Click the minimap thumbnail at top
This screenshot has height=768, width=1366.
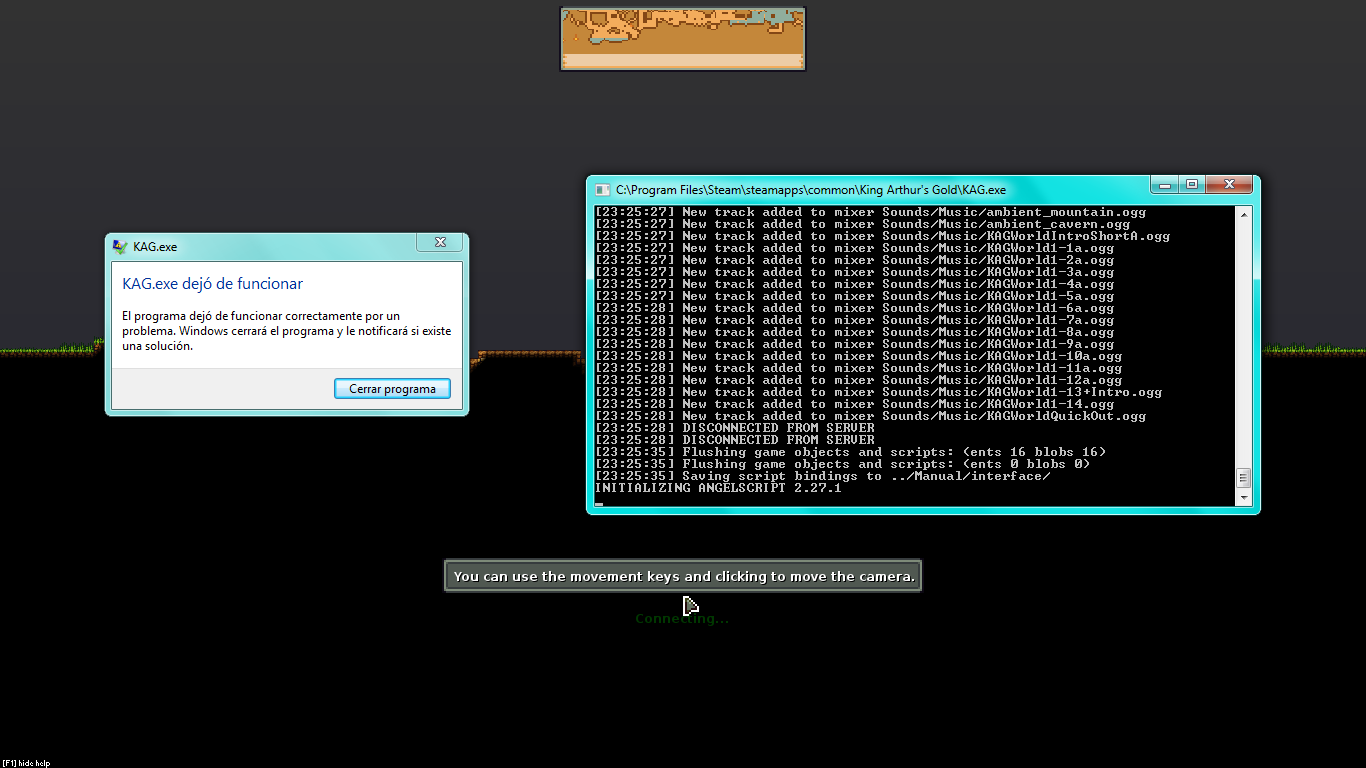pyautogui.click(x=683, y=39)
